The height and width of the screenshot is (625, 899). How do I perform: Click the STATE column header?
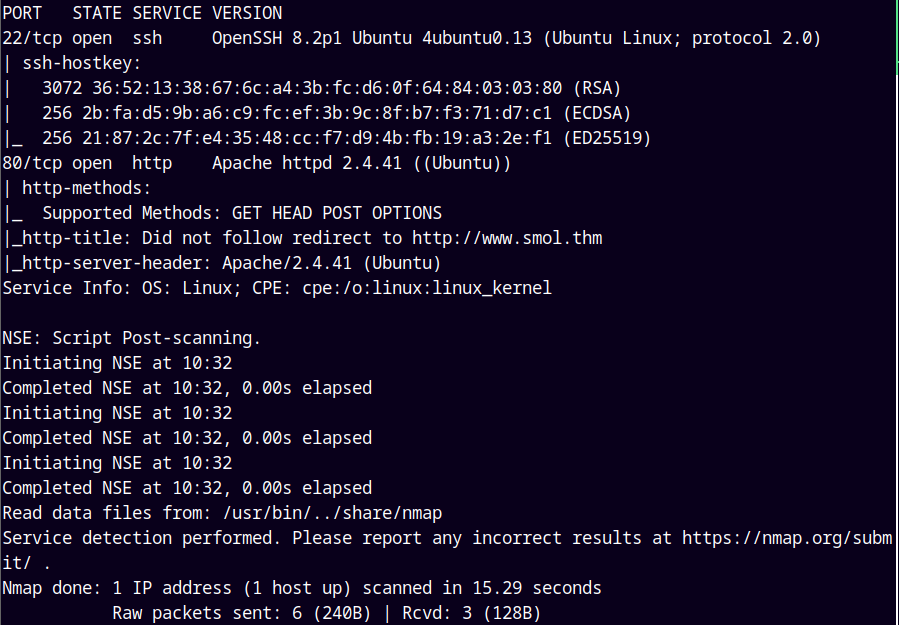point(97,13)
